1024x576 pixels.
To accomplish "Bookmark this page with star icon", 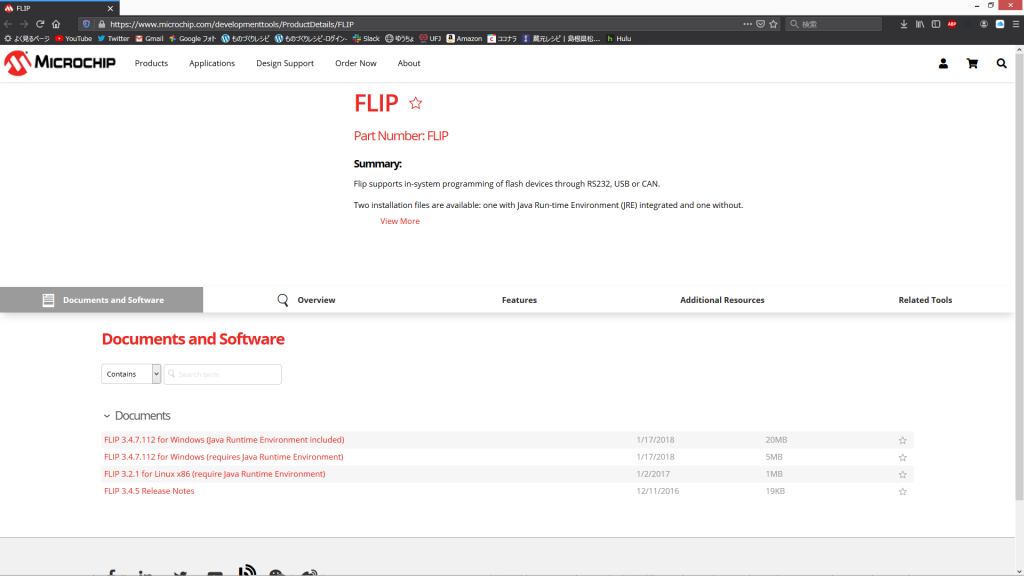I will click(773, 24).
